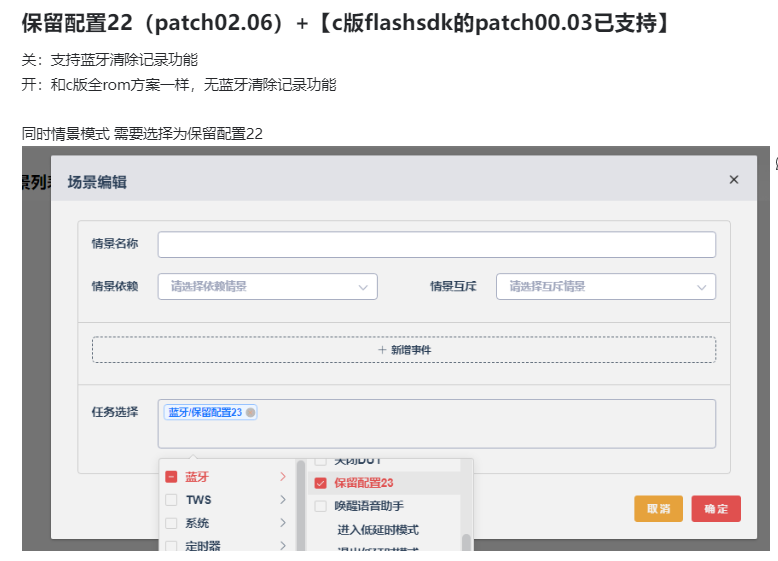Click the 取消 cancel button

pyautogui.click(x=658, y=508)
